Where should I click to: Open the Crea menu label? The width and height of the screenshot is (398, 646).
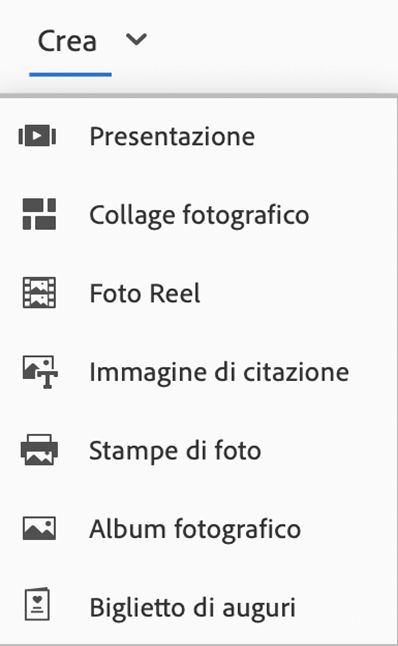pyautogui.click(x=67, y=41)
